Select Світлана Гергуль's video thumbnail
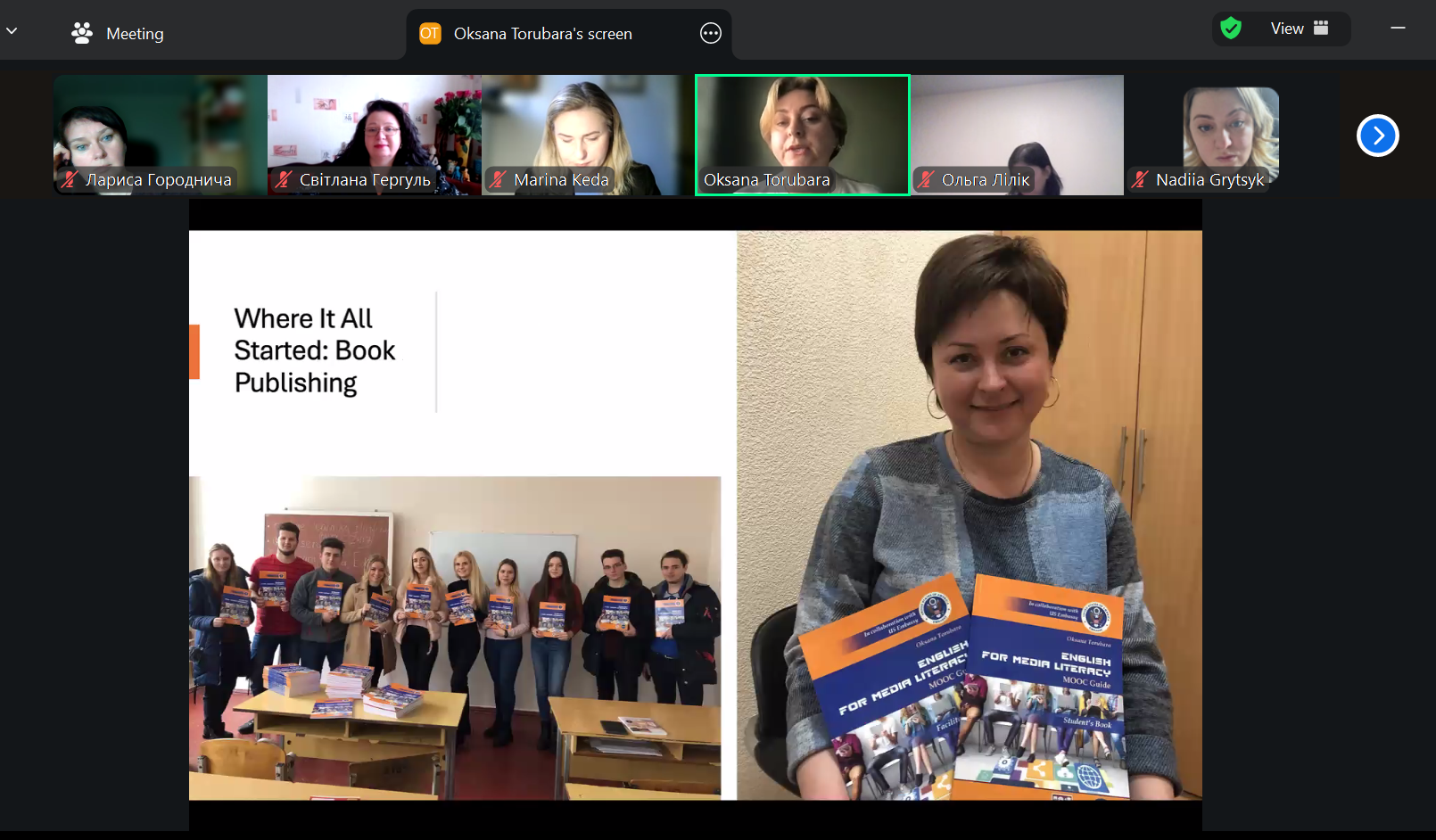This screenshot has height=840, width=1436. coord(374,125)
